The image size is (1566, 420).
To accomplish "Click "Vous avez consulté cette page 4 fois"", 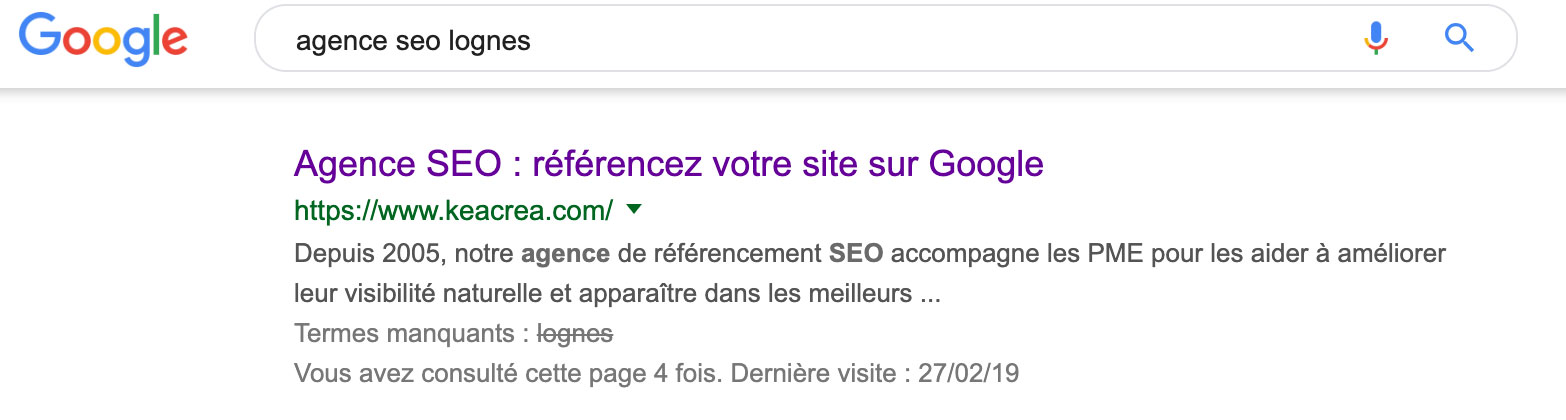I will pyautogui.click(x=509, y=375).
